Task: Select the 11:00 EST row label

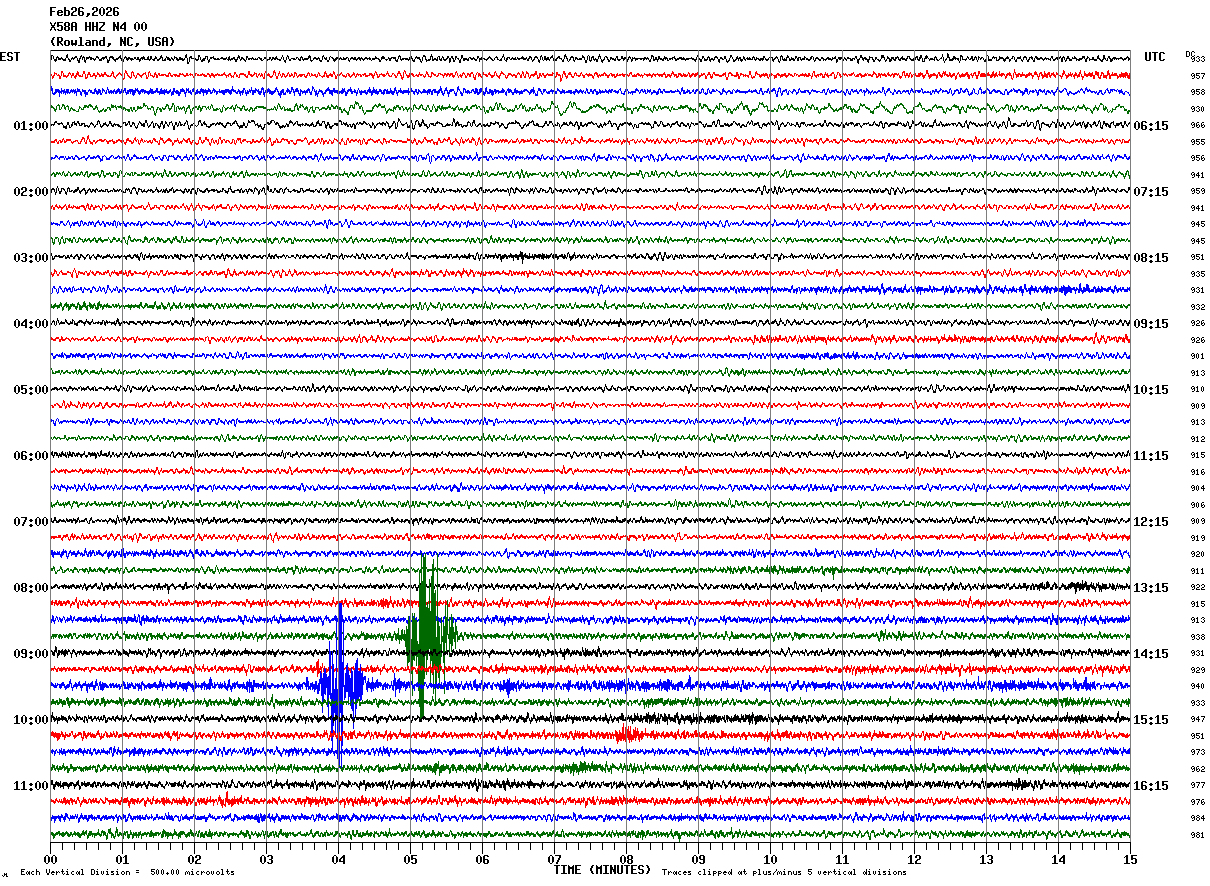Action: click(31, 786)
